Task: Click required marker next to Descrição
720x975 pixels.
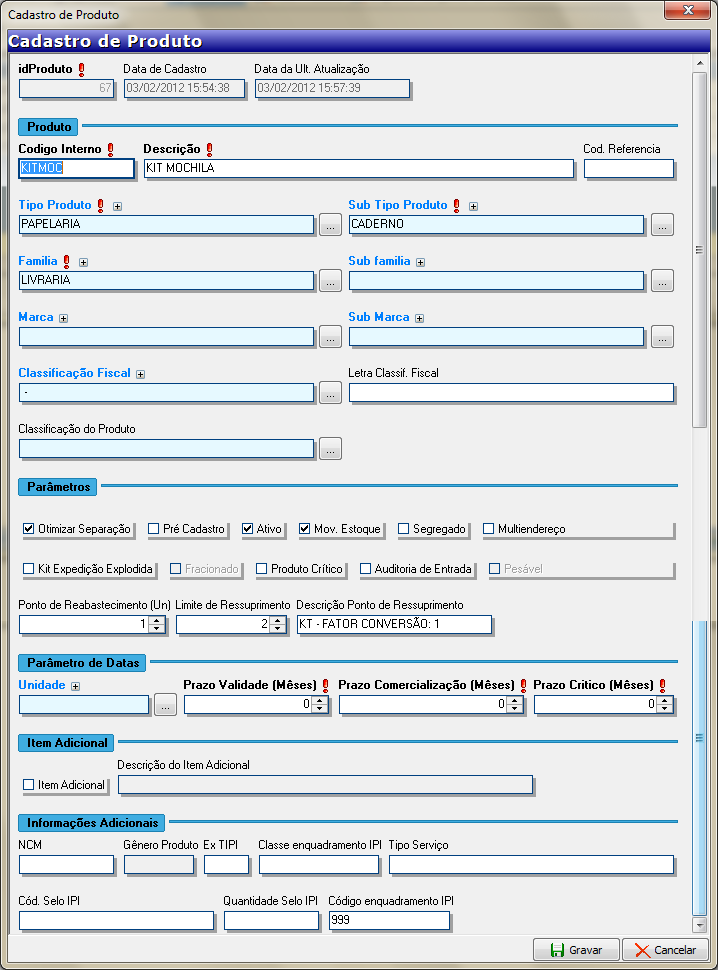Action: click(x=210, y=150)
